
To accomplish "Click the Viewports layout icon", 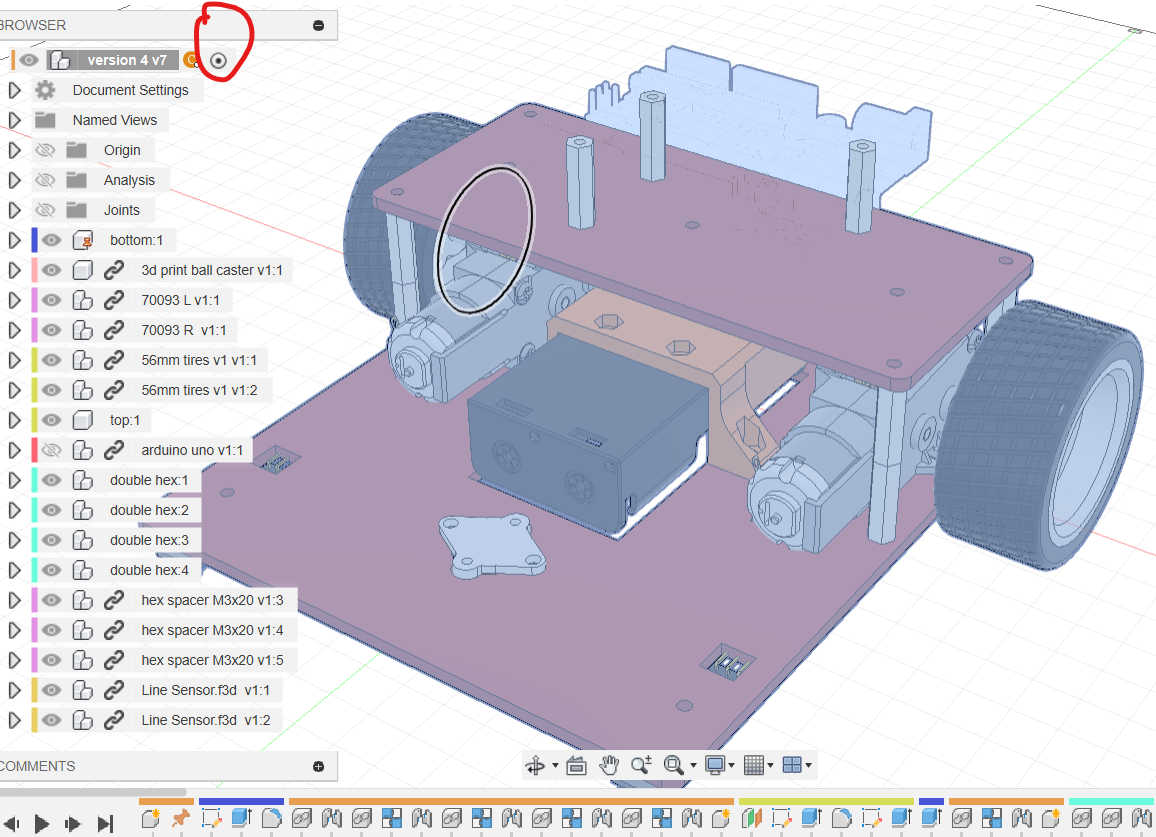I will pyautogui.click(x=792, y=766).
